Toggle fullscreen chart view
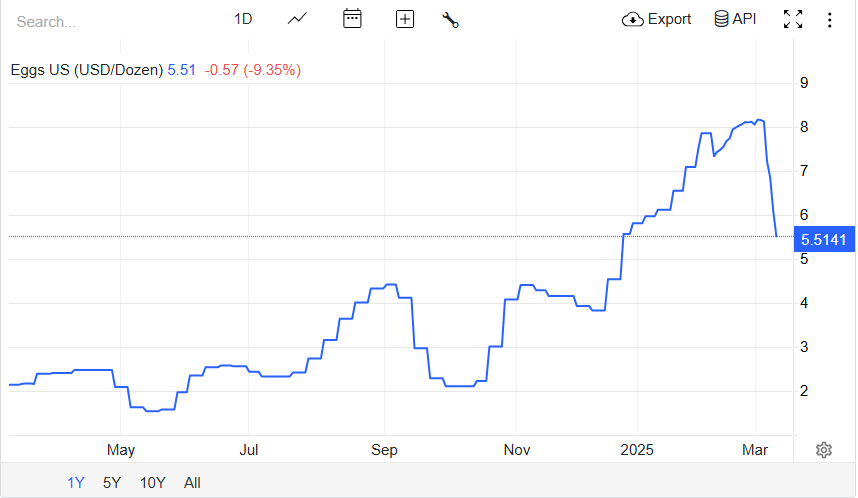 (x=793, y=19)
